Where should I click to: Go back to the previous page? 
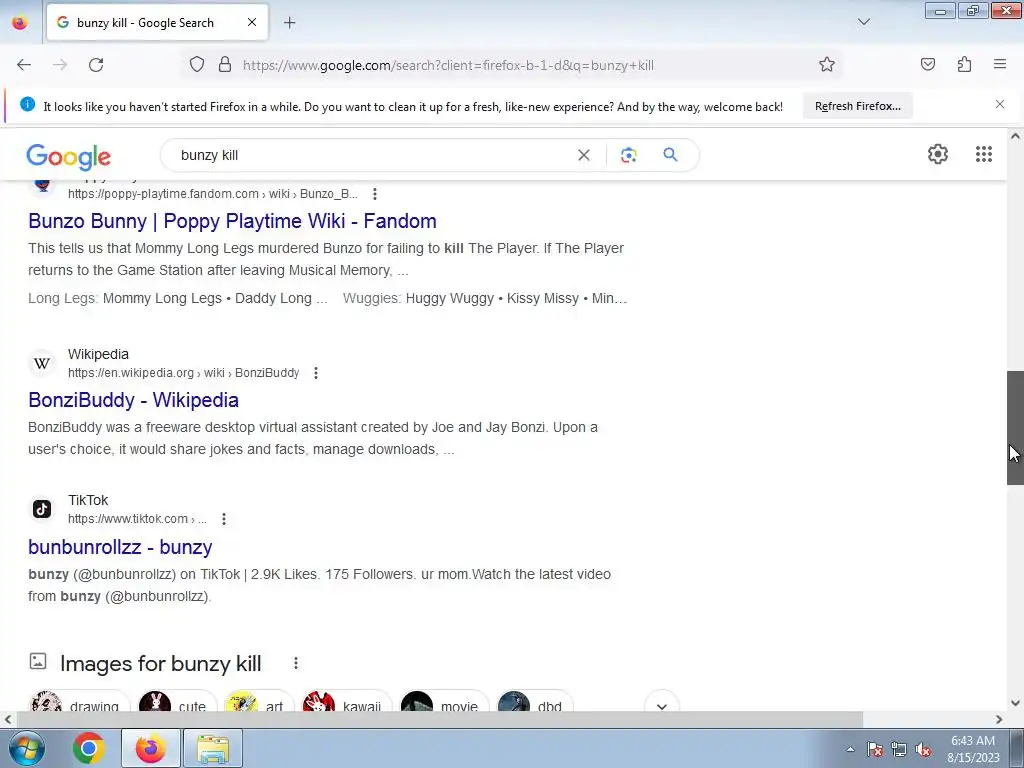(24, 65)
